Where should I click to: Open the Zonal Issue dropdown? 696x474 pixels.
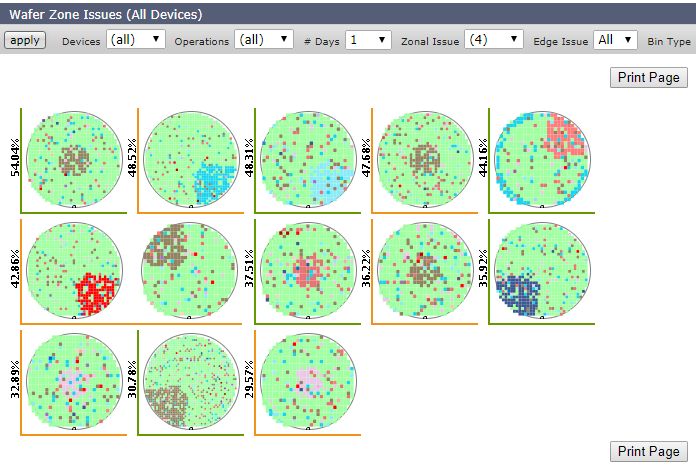pyautogui.click(x=494, y=40)
